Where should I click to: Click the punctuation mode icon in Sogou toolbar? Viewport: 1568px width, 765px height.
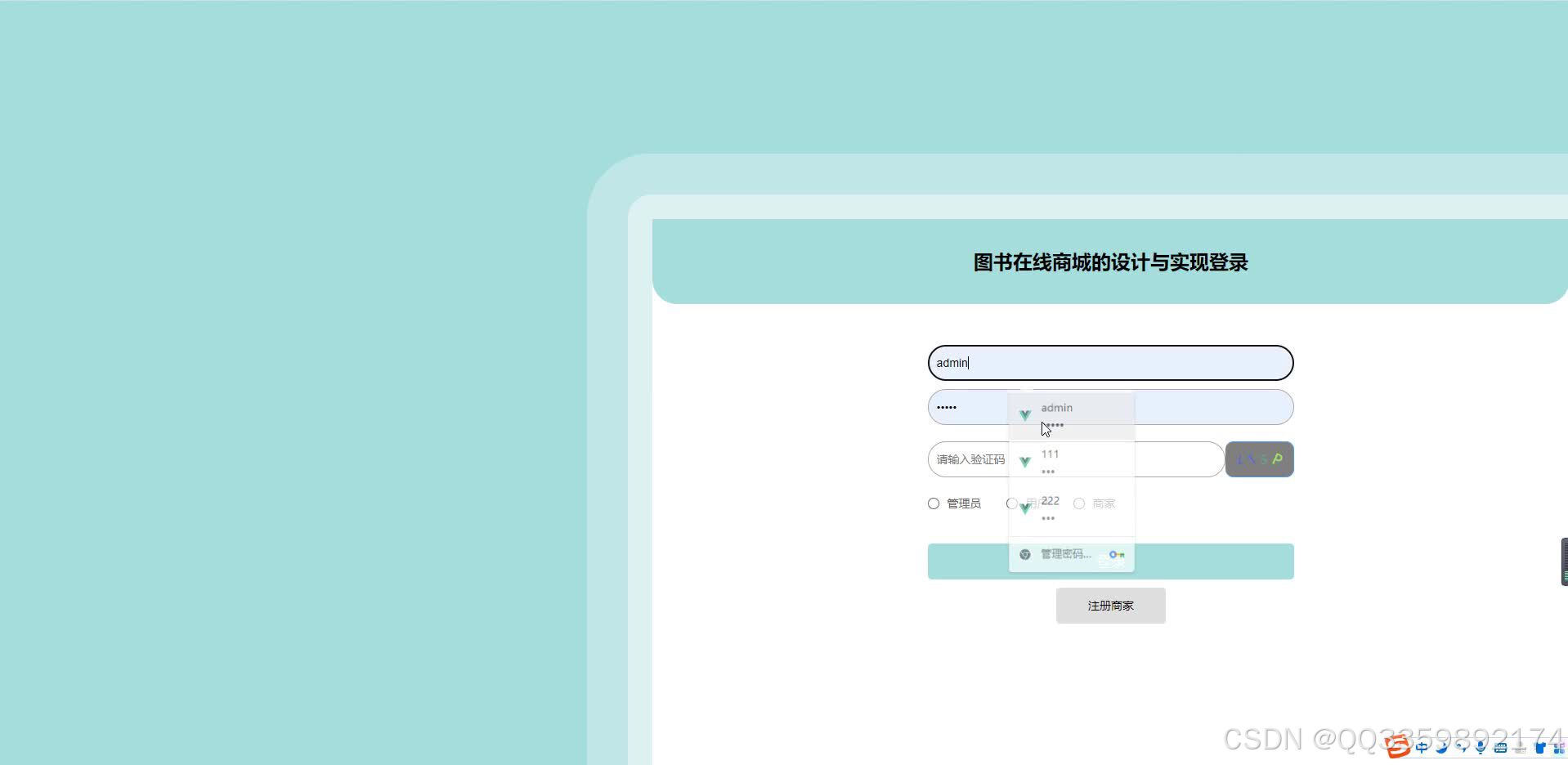1462,747
